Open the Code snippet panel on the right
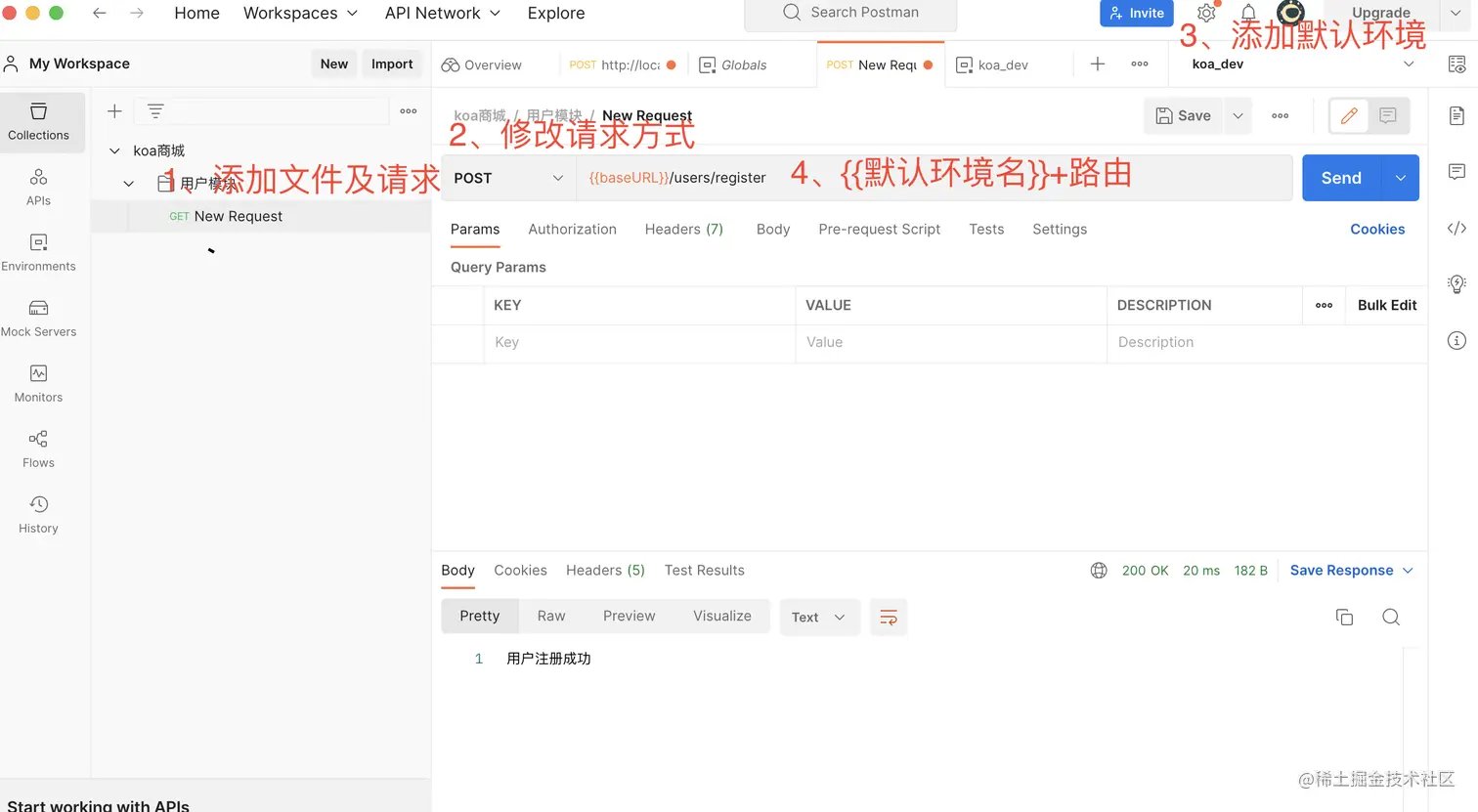This screenshot has height=812, width=1478. tap(1456, 228)
